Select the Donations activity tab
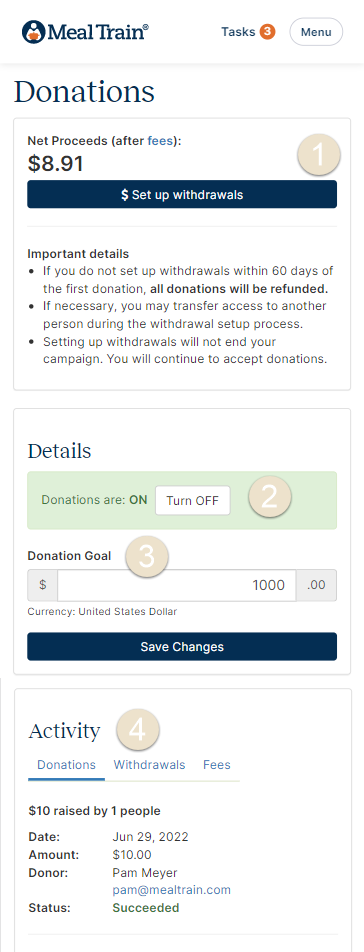The width and height of the screenshot is (364, 952). (67, 765)
